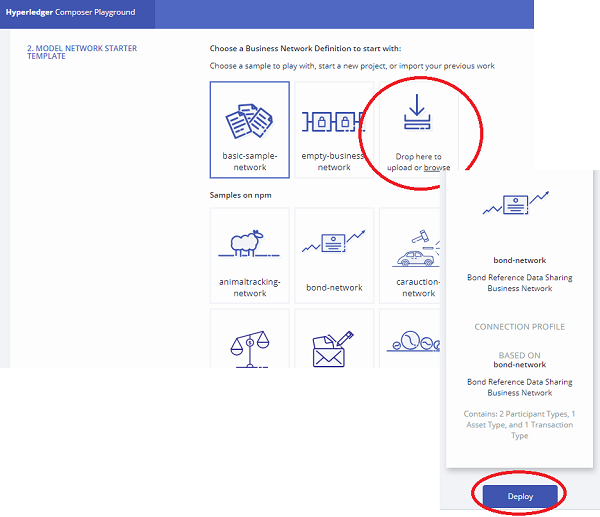
Task: Click the BASED ON label in the card
Action: pos(520,355)
